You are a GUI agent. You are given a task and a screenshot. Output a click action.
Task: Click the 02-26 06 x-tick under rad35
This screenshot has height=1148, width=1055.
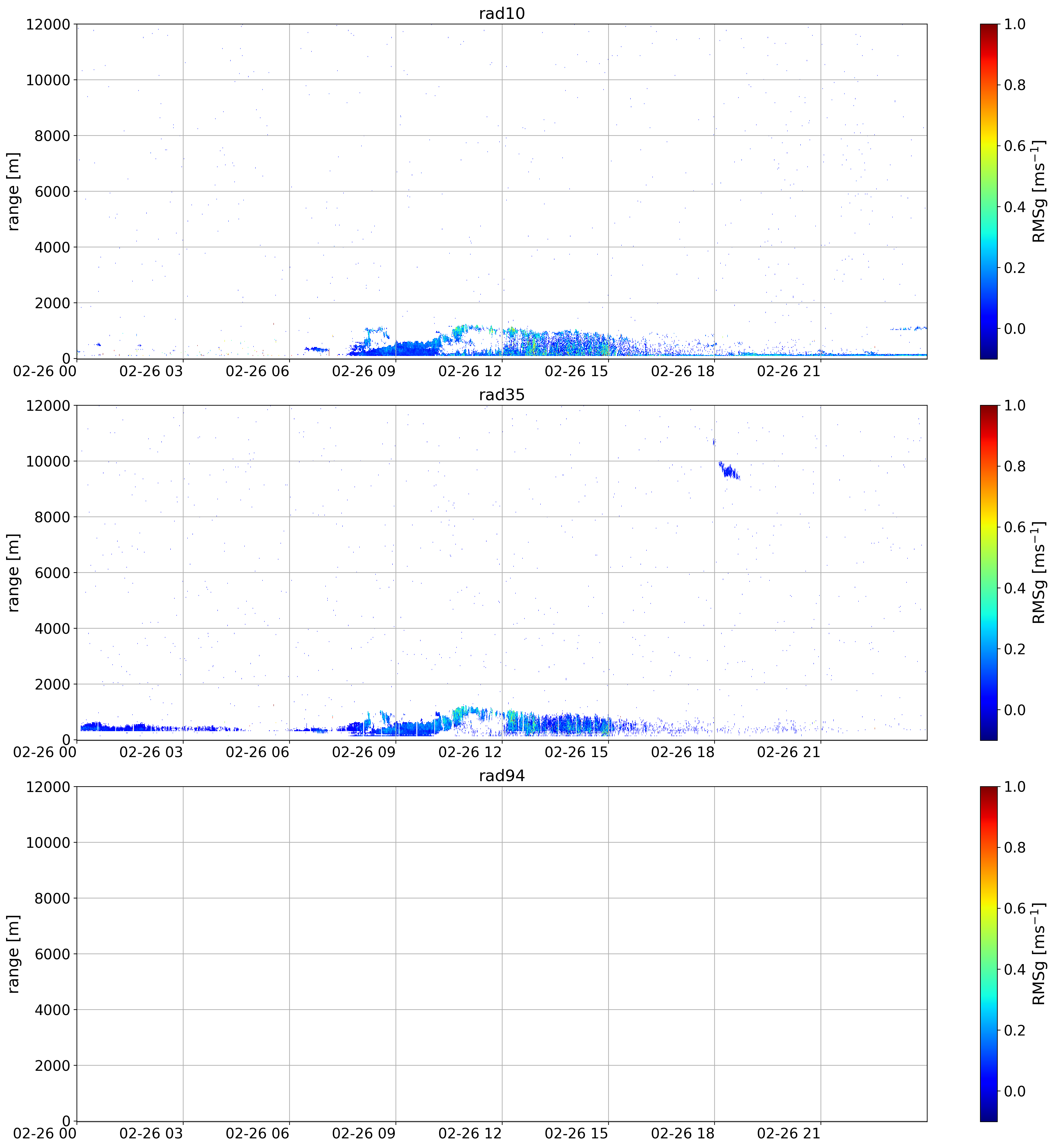click(x=258, y=752)
